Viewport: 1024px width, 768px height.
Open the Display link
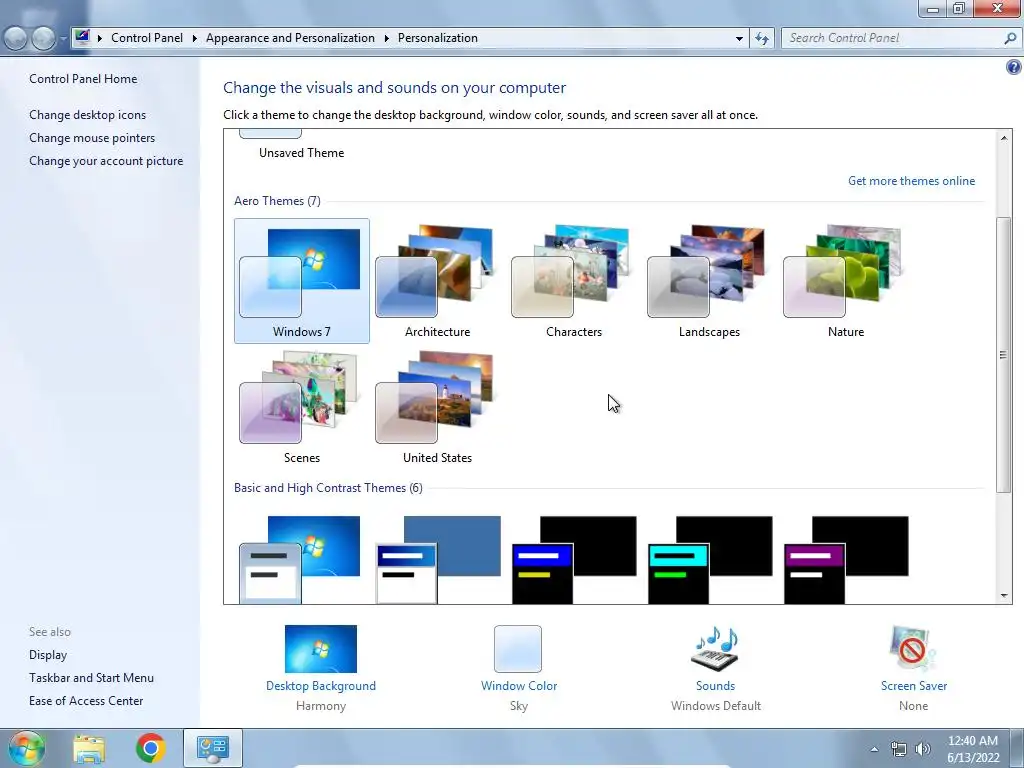pyautogui.click(x=48, y=655)
